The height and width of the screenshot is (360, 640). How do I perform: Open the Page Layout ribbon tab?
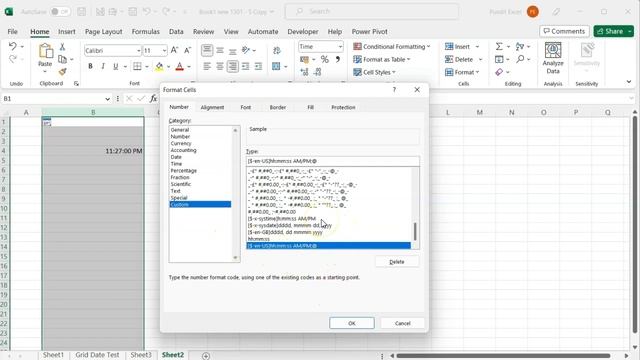point(104,31)
